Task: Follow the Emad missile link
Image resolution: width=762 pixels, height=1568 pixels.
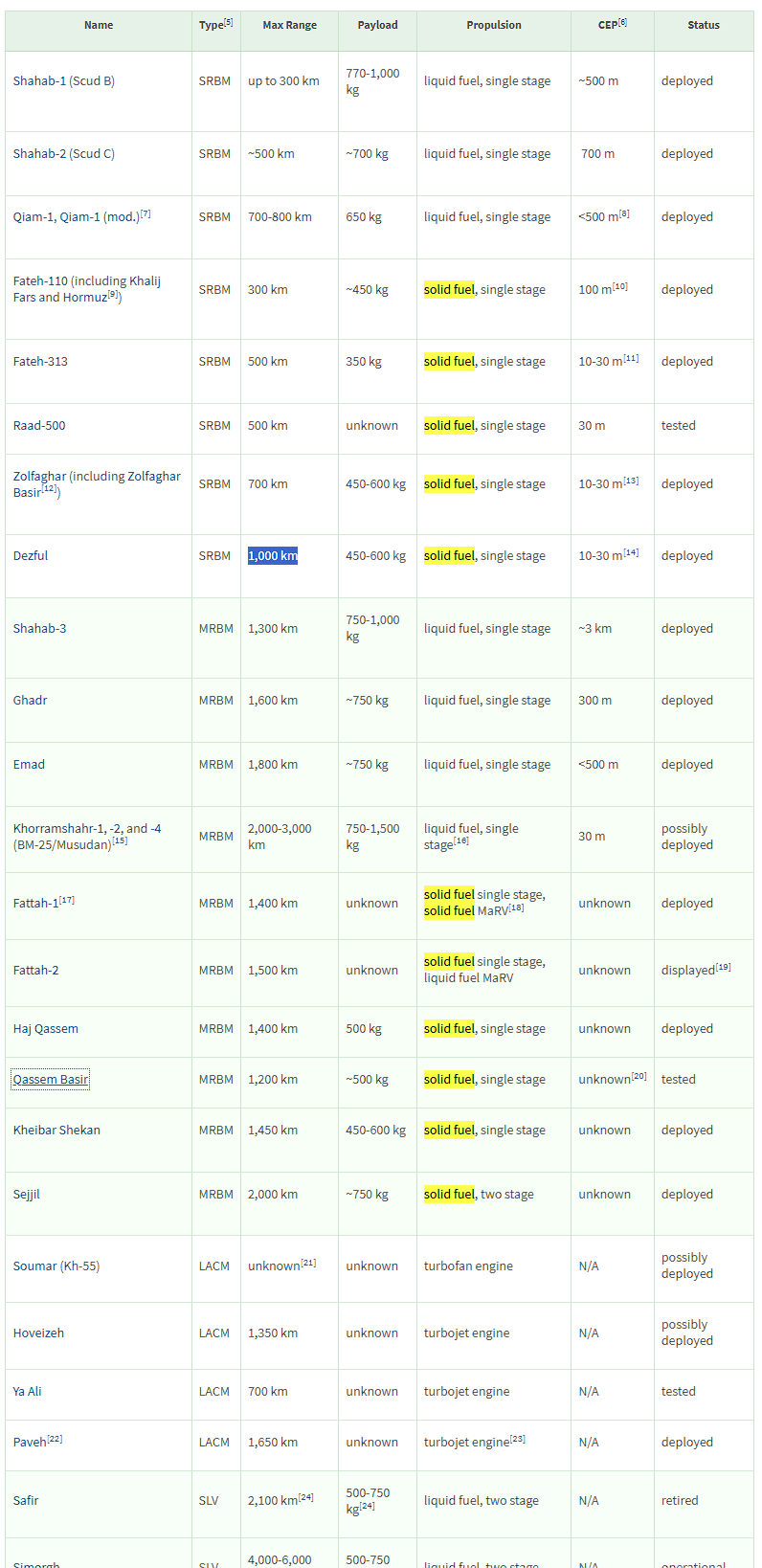Action: point(29,765)
